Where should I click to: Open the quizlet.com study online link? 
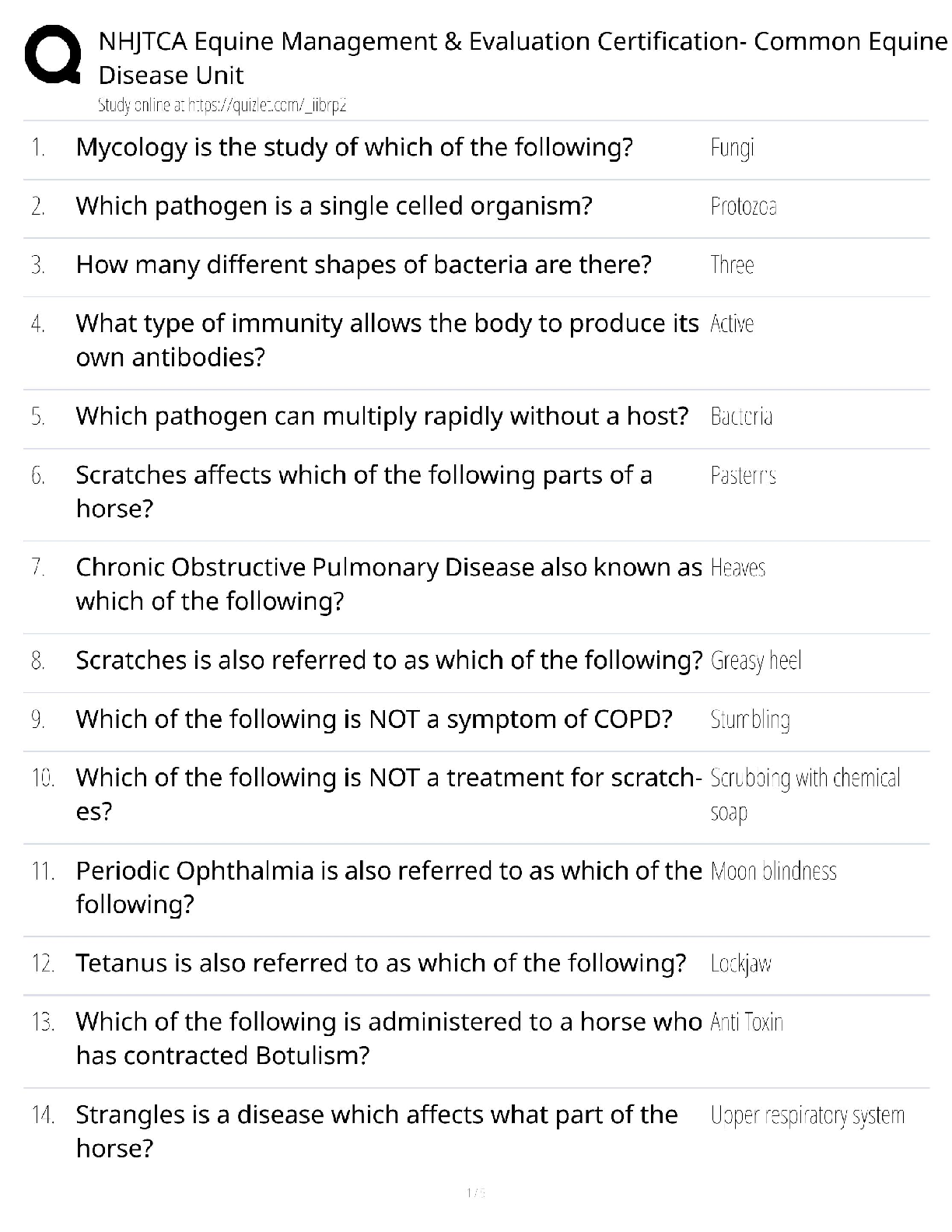pyautogui.click(x=222, y=106)
